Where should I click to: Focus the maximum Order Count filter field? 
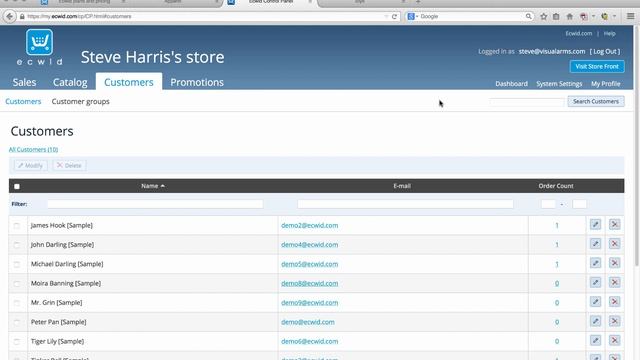(x=579, y=204)
